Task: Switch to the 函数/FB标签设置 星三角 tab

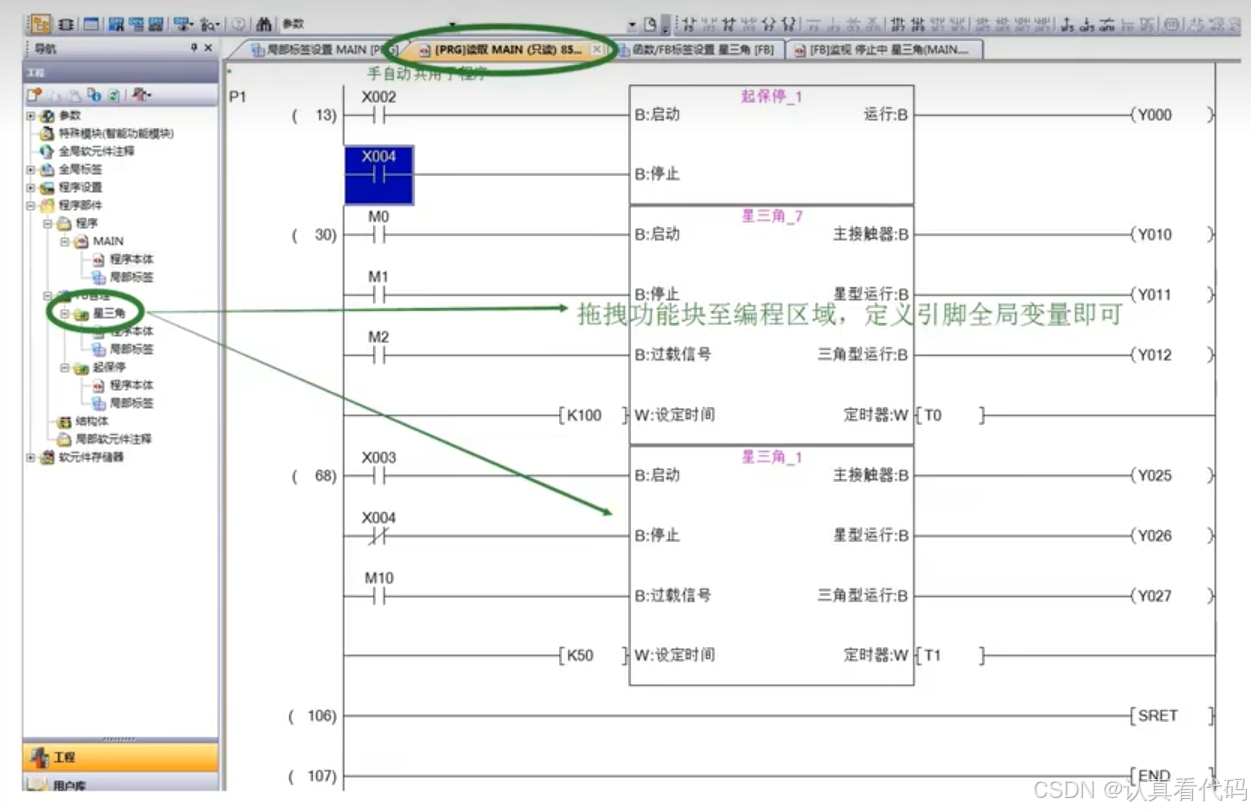Action: [700, 48]
